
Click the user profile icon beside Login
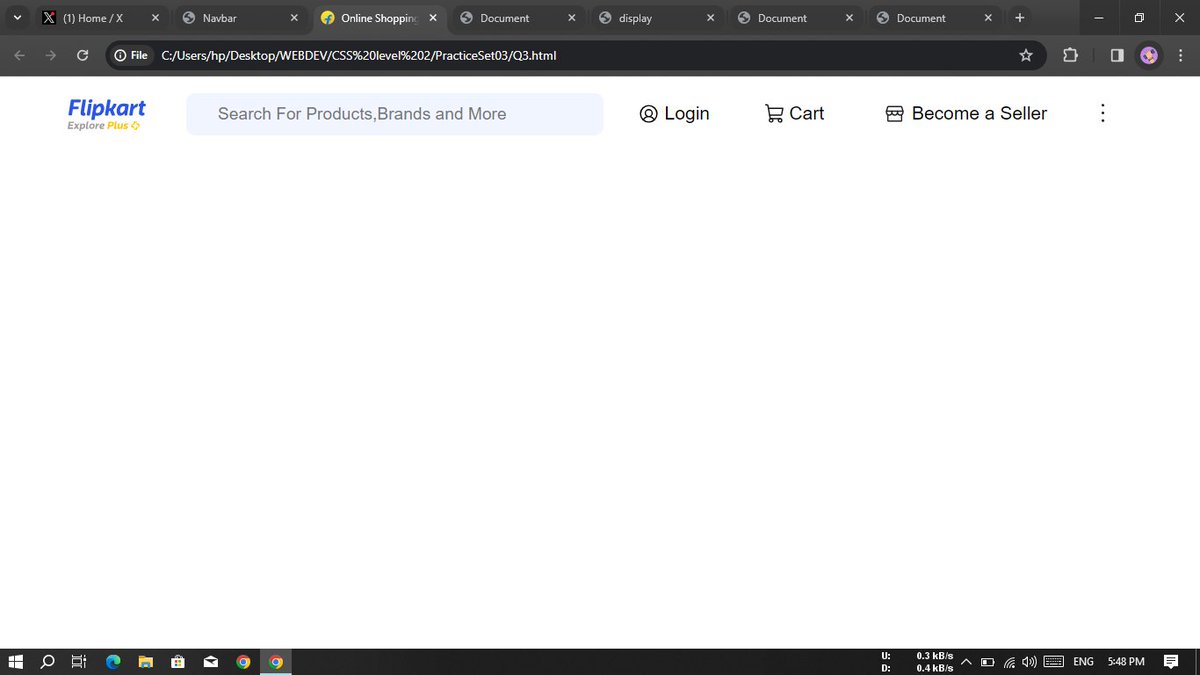pyautogui.click(x=648, y=114)
